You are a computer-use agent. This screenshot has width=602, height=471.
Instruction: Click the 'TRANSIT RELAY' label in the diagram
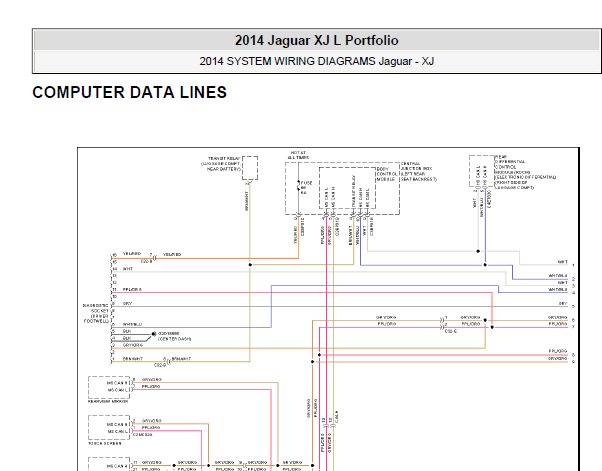[x=224, y=159]
